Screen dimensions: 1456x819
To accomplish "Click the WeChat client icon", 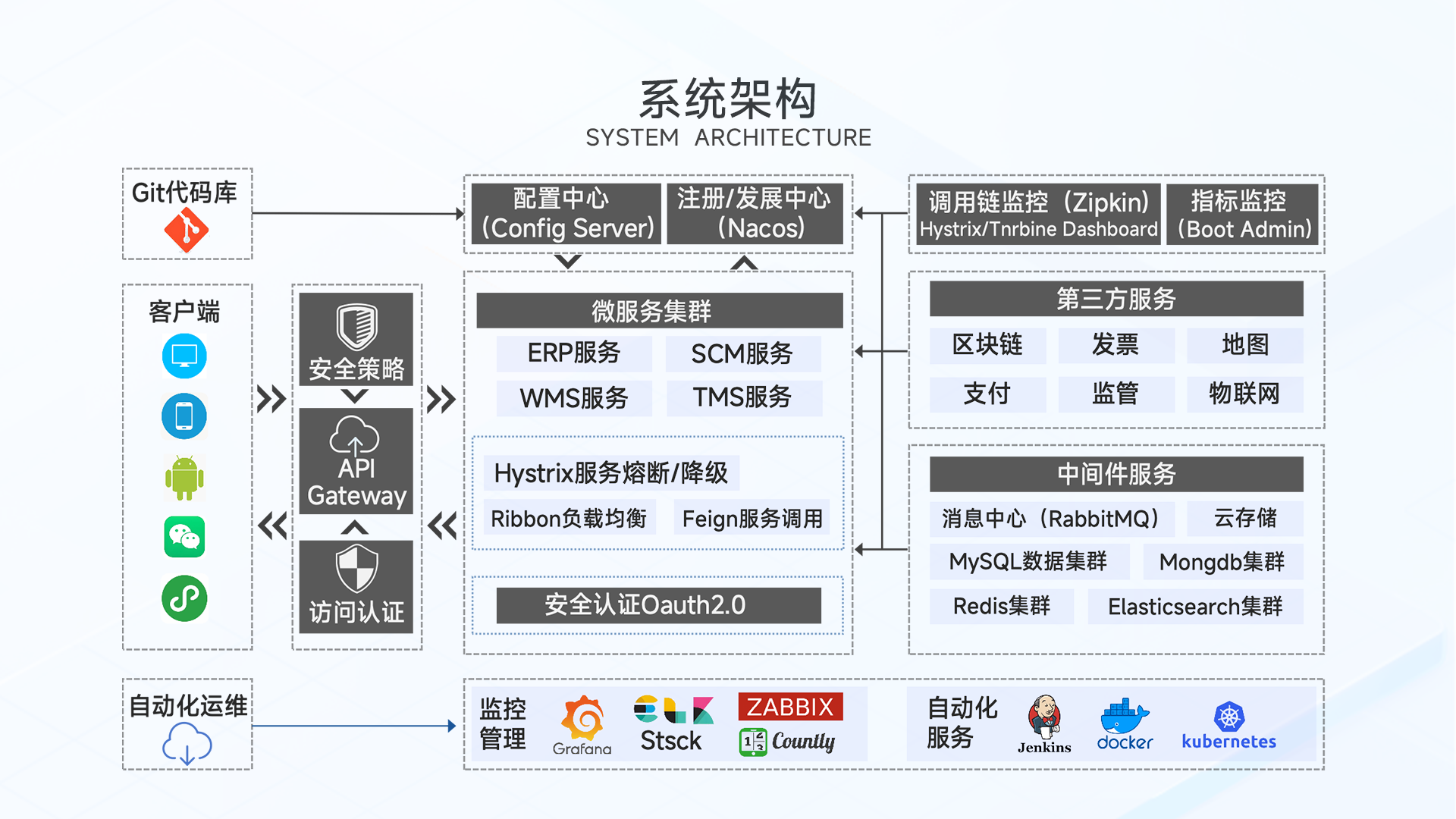I will (x=184, y=537).
